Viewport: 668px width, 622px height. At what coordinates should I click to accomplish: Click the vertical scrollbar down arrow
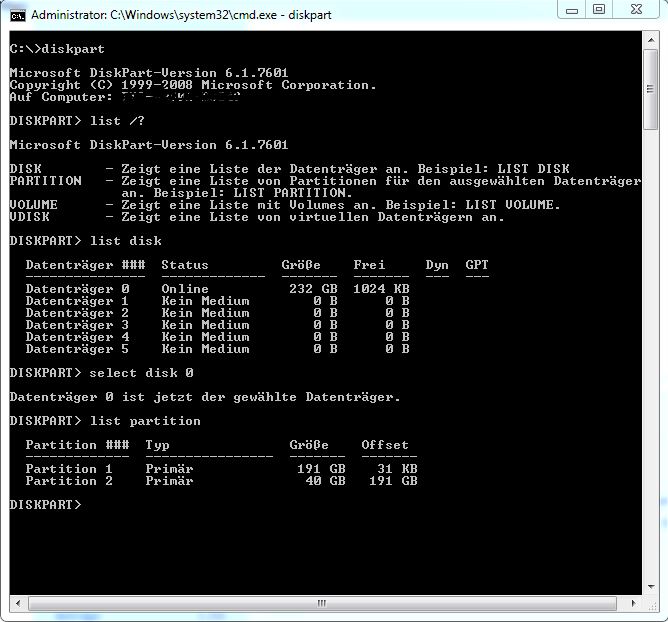tap(651, 587)
